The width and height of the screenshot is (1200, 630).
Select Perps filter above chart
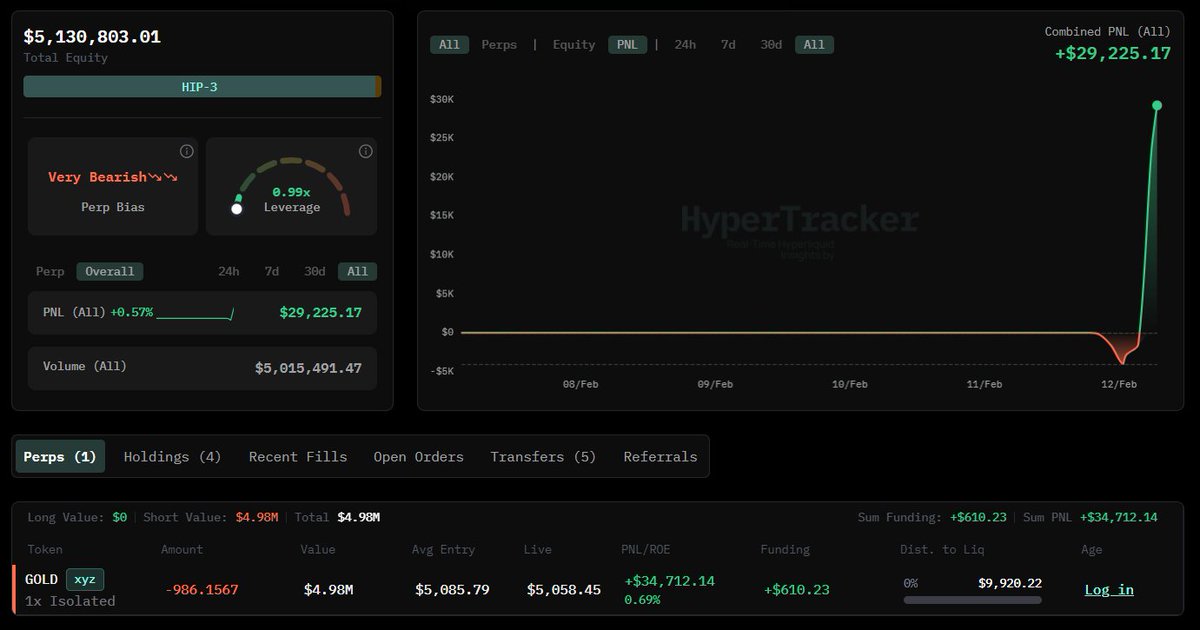point(499,44)
